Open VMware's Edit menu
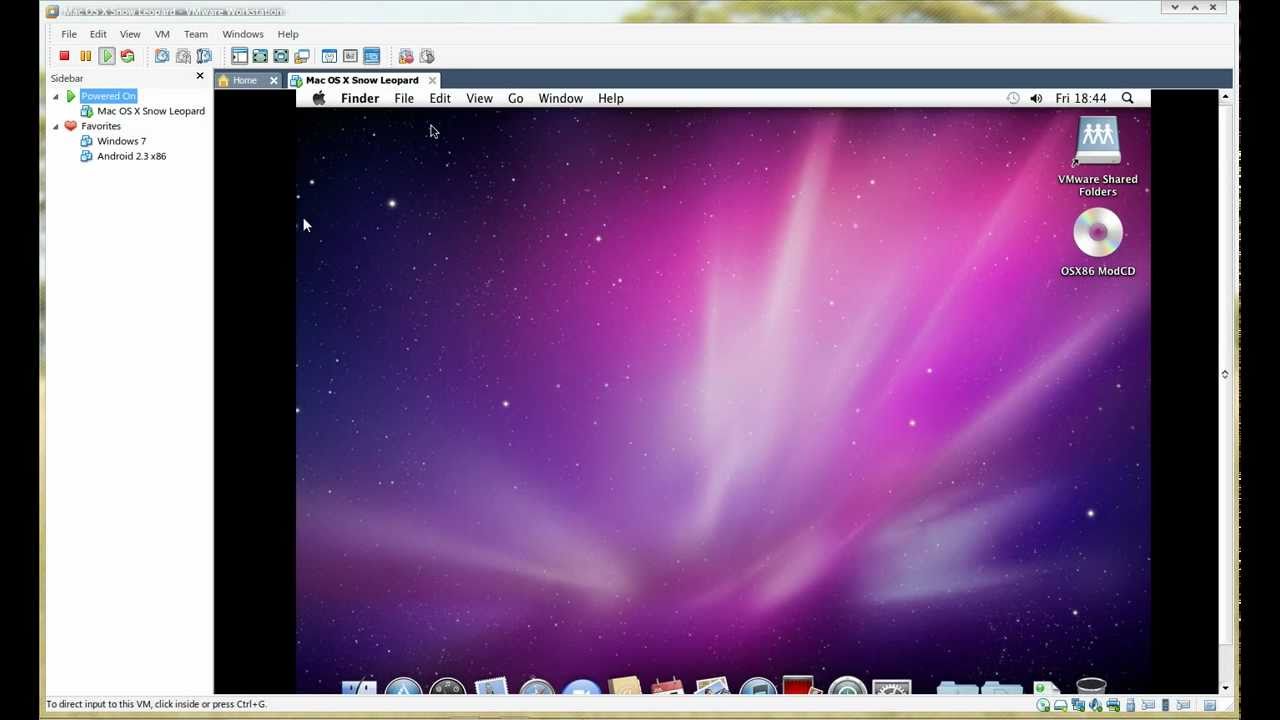 click(x=98, y=34)
